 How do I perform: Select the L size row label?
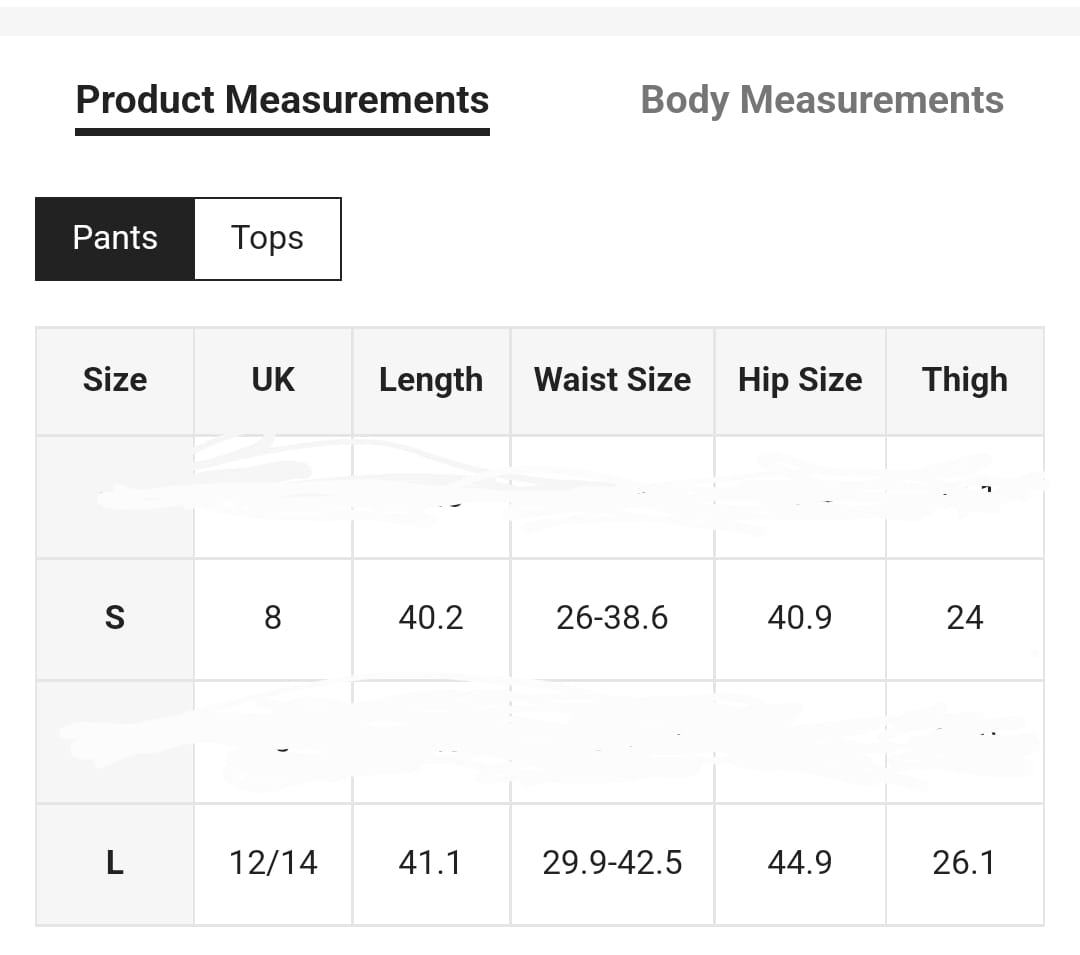[x=115, y=863]
